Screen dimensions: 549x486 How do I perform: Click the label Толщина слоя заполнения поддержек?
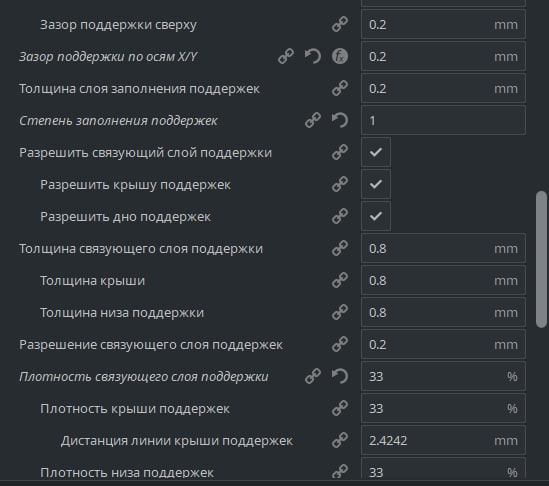(139, 89)
